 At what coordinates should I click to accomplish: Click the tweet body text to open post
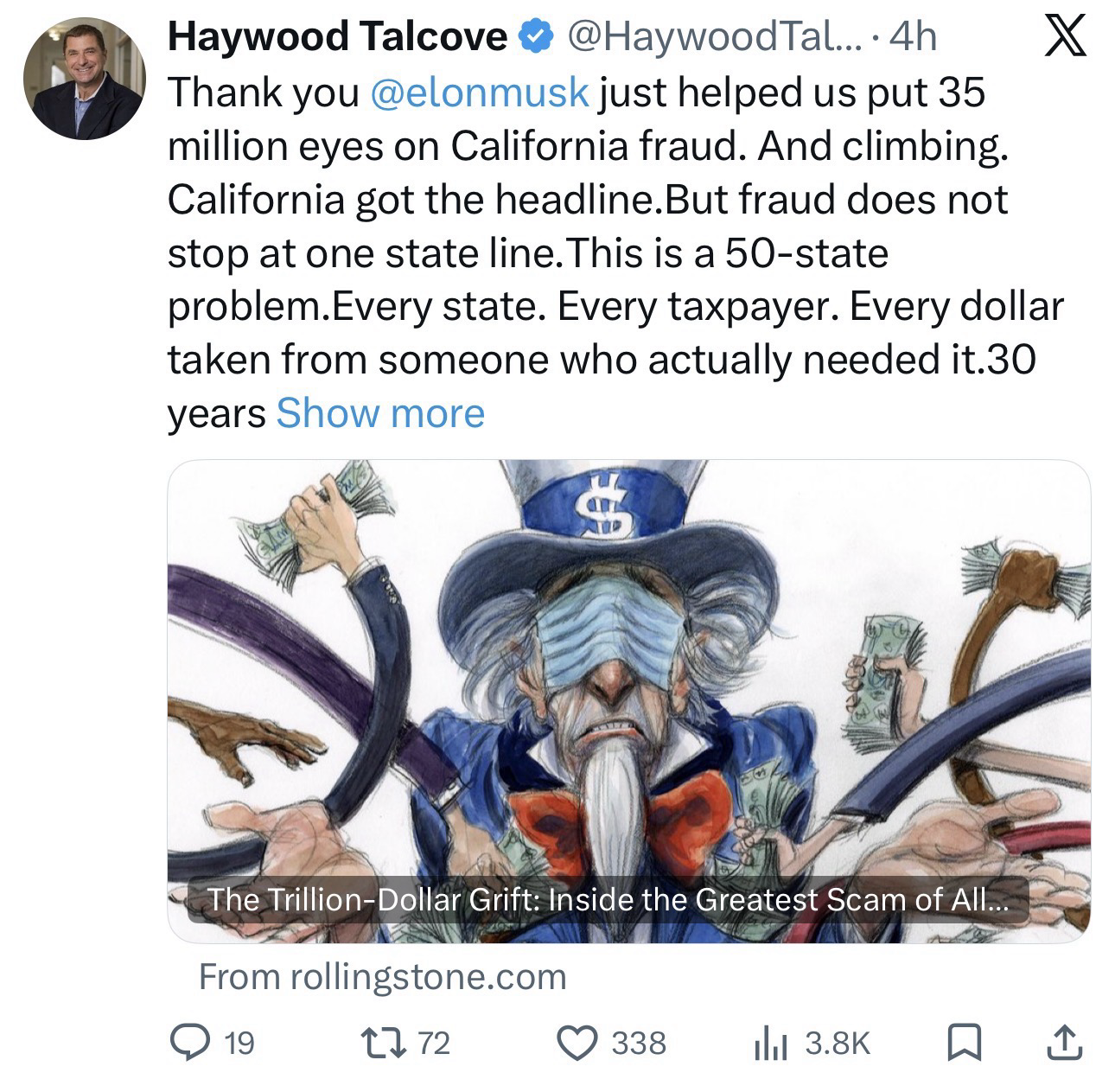(x=615, y=252)
